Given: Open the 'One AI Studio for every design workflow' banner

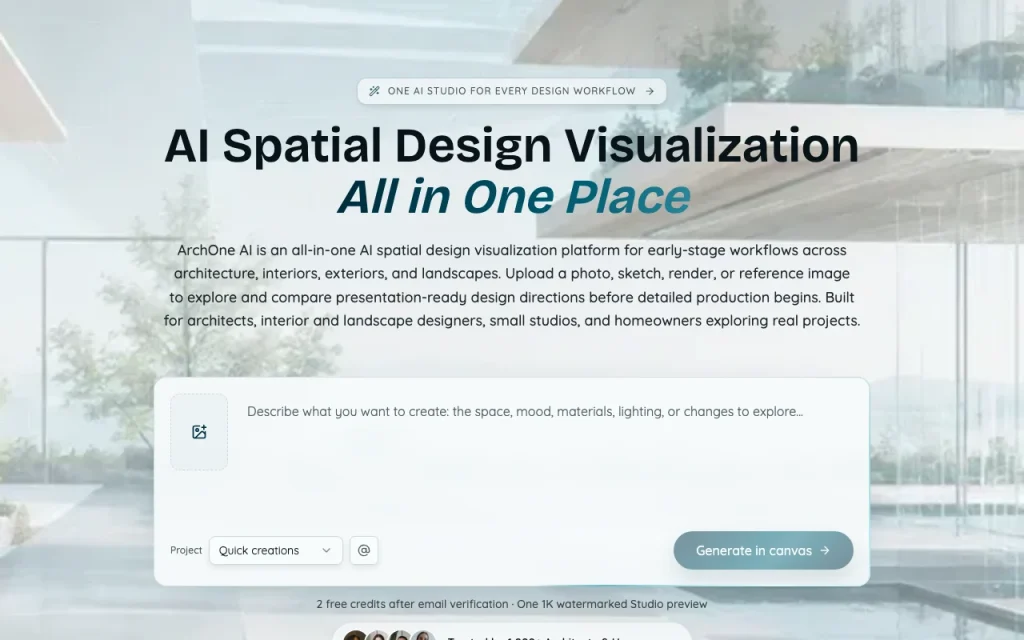Looking at the screenshot, I should (x=511, y=91).
